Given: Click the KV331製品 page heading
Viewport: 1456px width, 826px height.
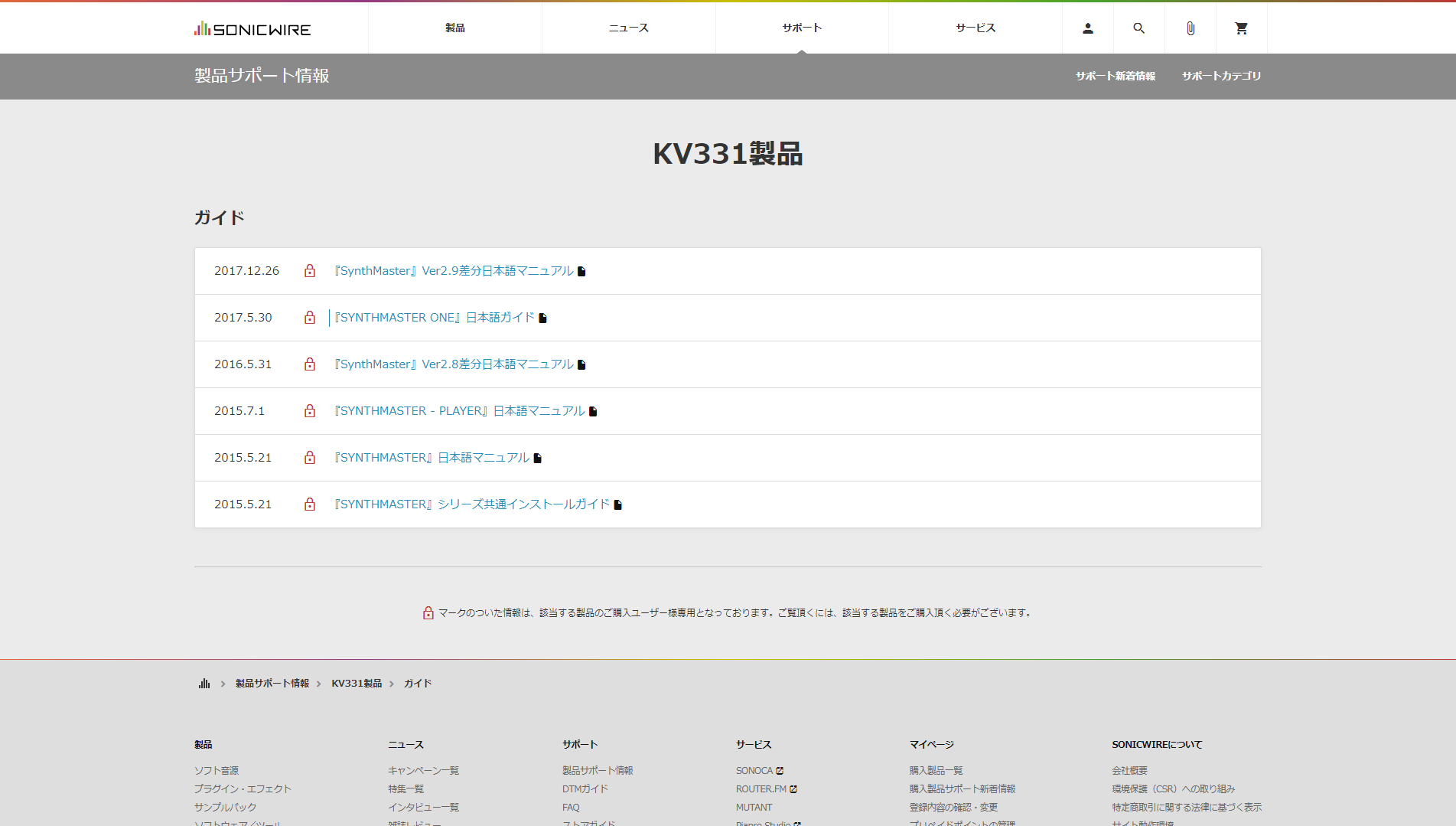Looking at the screenshot, I should click(x=728, y=154).
